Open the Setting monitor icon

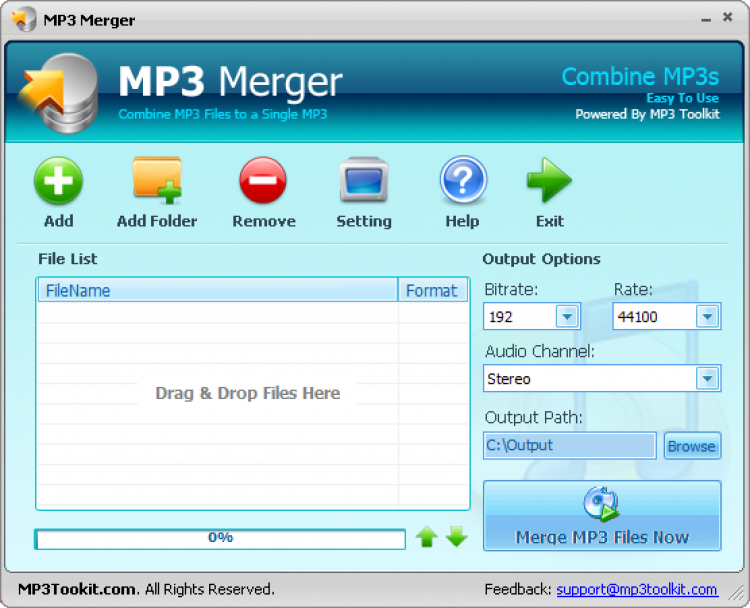point(364,180)
